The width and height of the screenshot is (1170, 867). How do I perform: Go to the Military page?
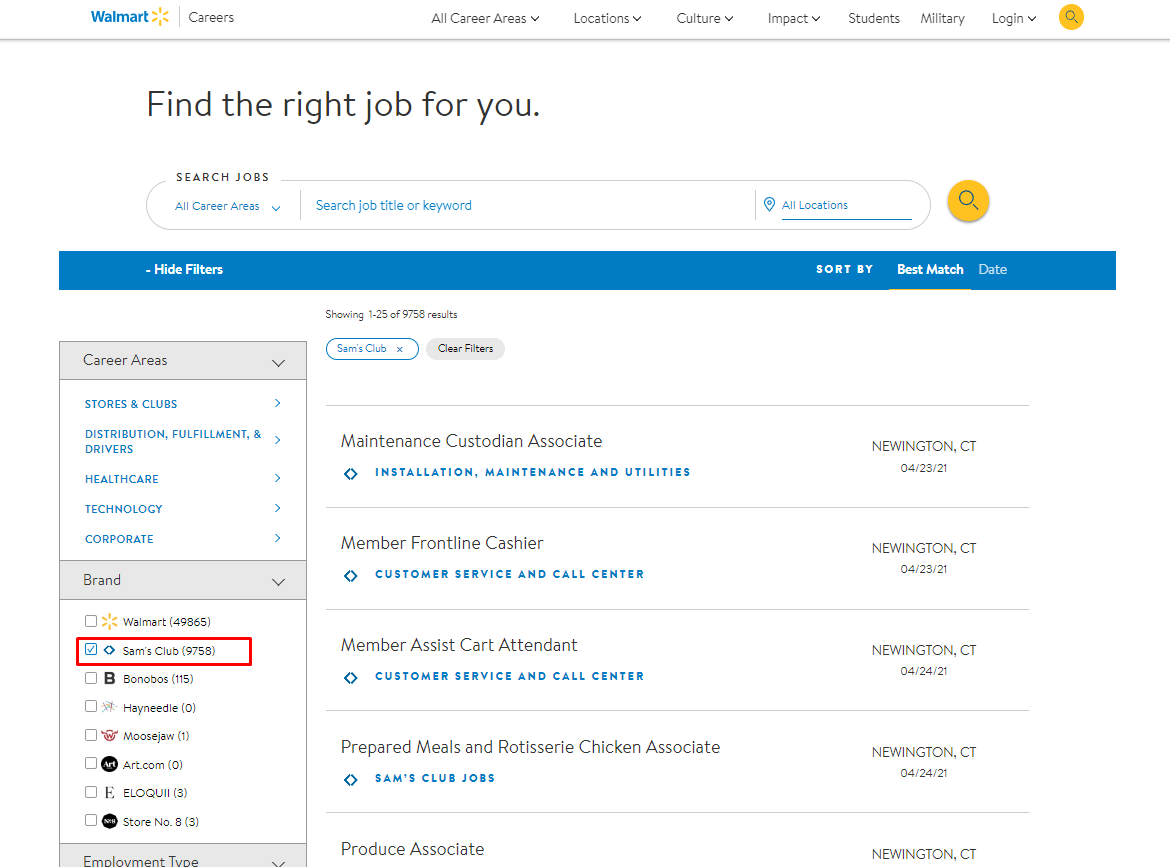tap(942, 18)
